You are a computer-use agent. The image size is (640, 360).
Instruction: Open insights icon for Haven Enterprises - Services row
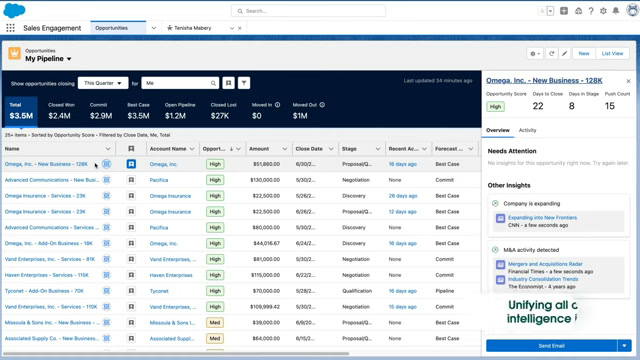(x=107, y=275)
